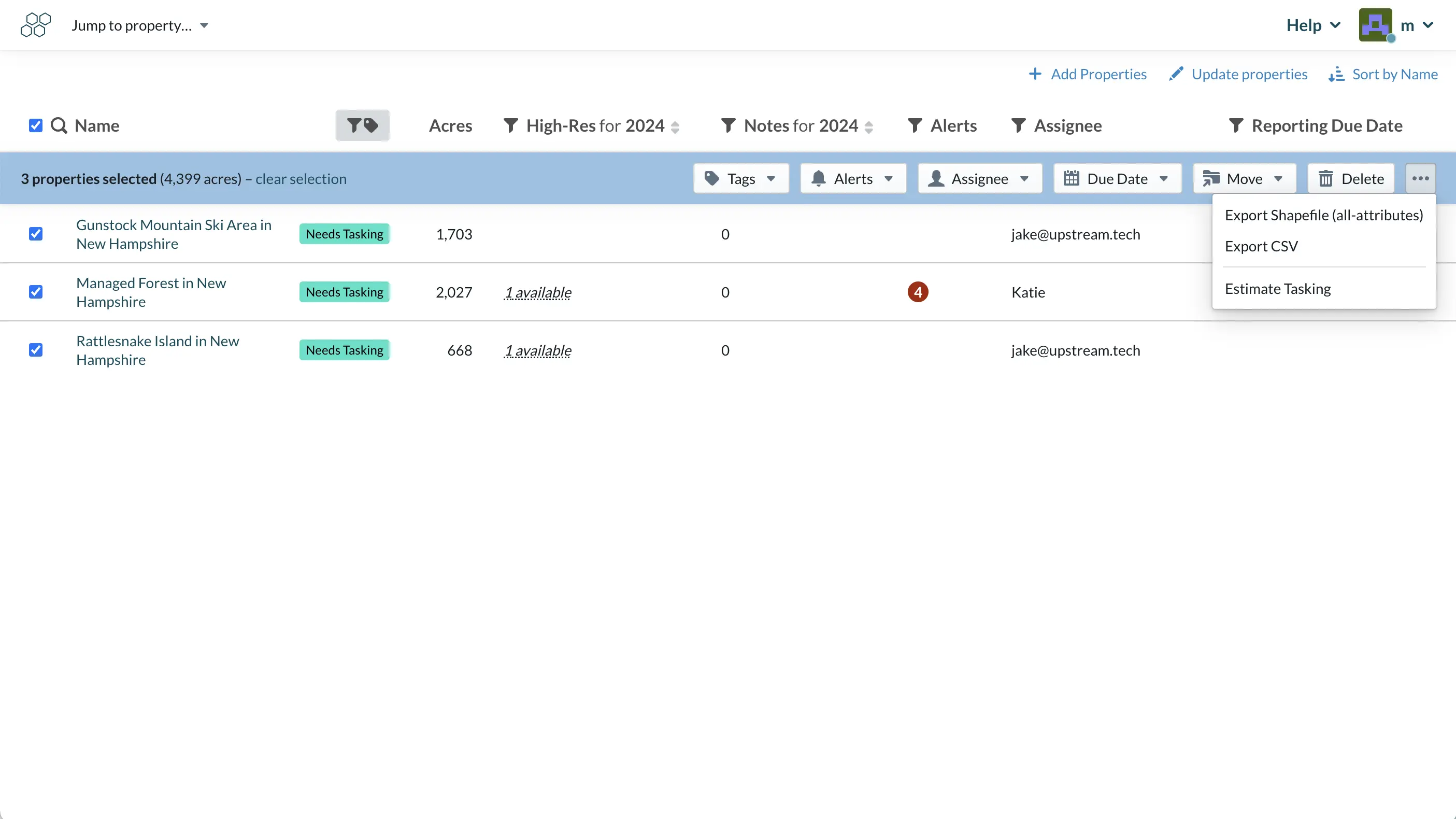This screenshot has height=819, width=1456.
Task: Open the Due Date dropdown arrow
Action: tap(1164, 179)
